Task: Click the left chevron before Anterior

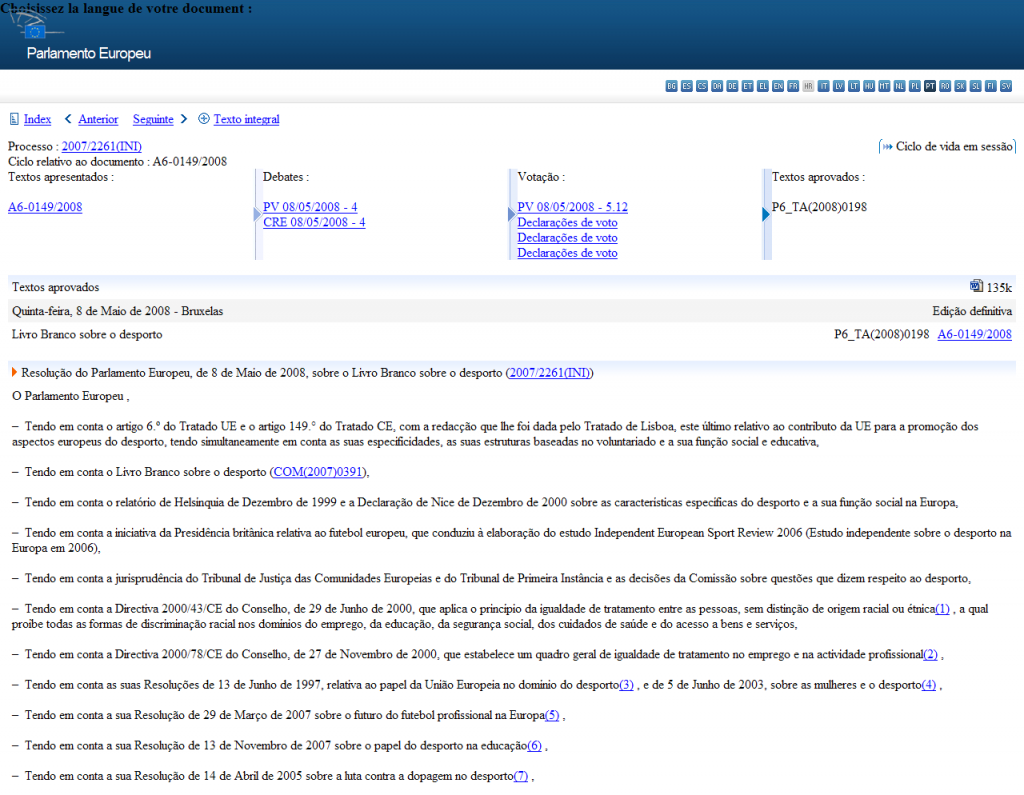Action: point(68,119)
